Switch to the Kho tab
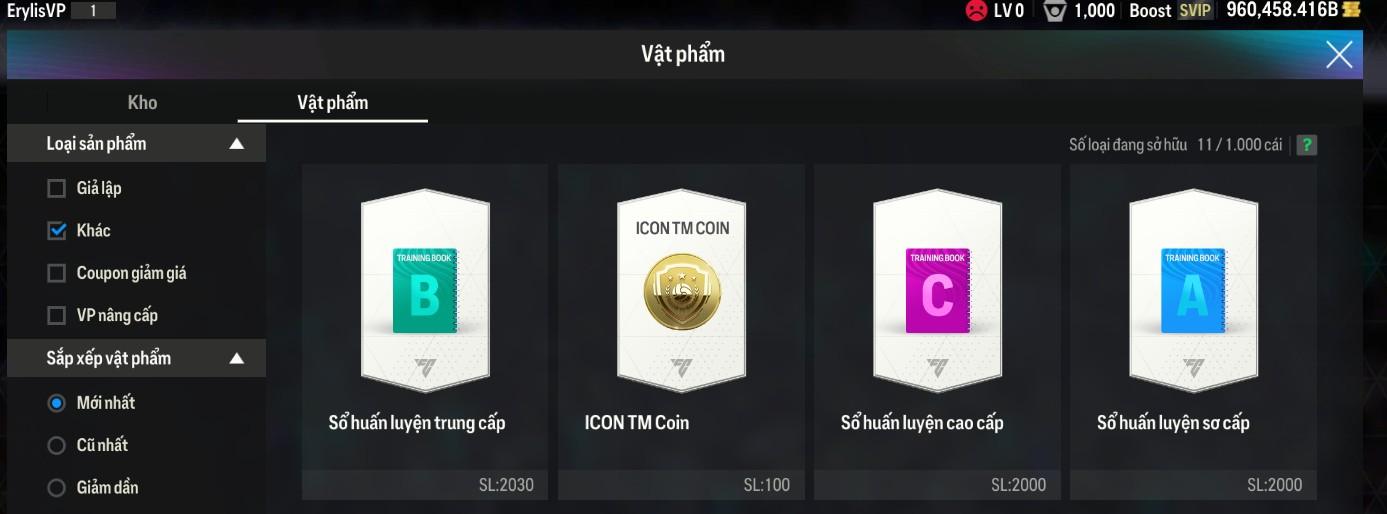Screen dimensions: 1387x514 (x=143, y=102)
